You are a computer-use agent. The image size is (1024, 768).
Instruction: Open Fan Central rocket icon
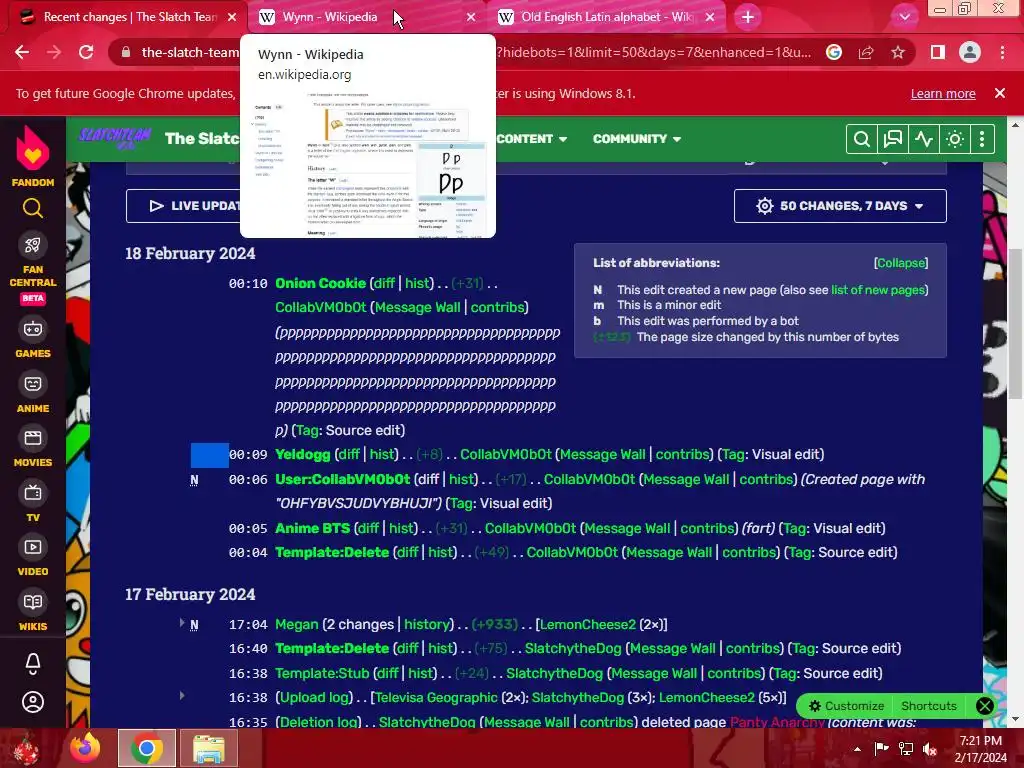click(x=33, y=246)
